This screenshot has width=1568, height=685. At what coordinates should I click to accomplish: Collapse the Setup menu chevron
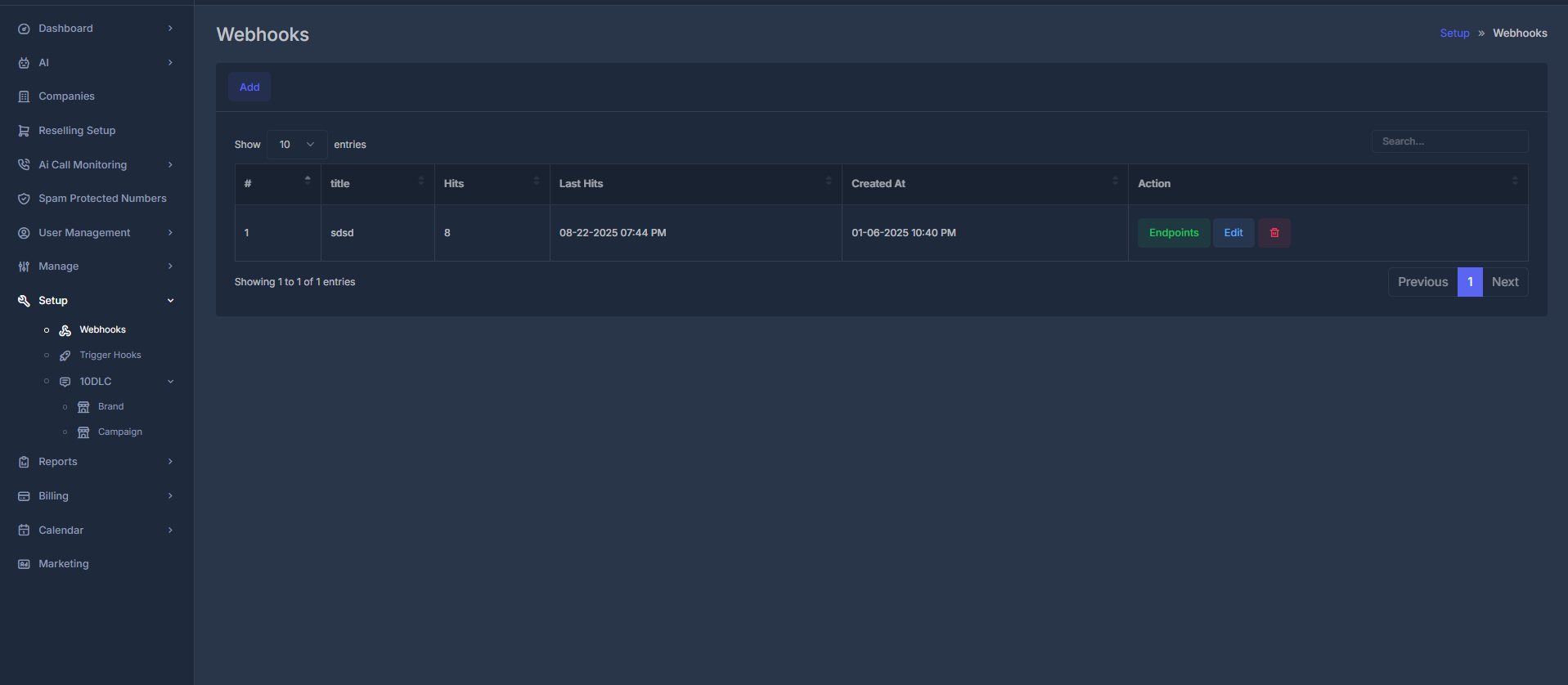(170, 301)
